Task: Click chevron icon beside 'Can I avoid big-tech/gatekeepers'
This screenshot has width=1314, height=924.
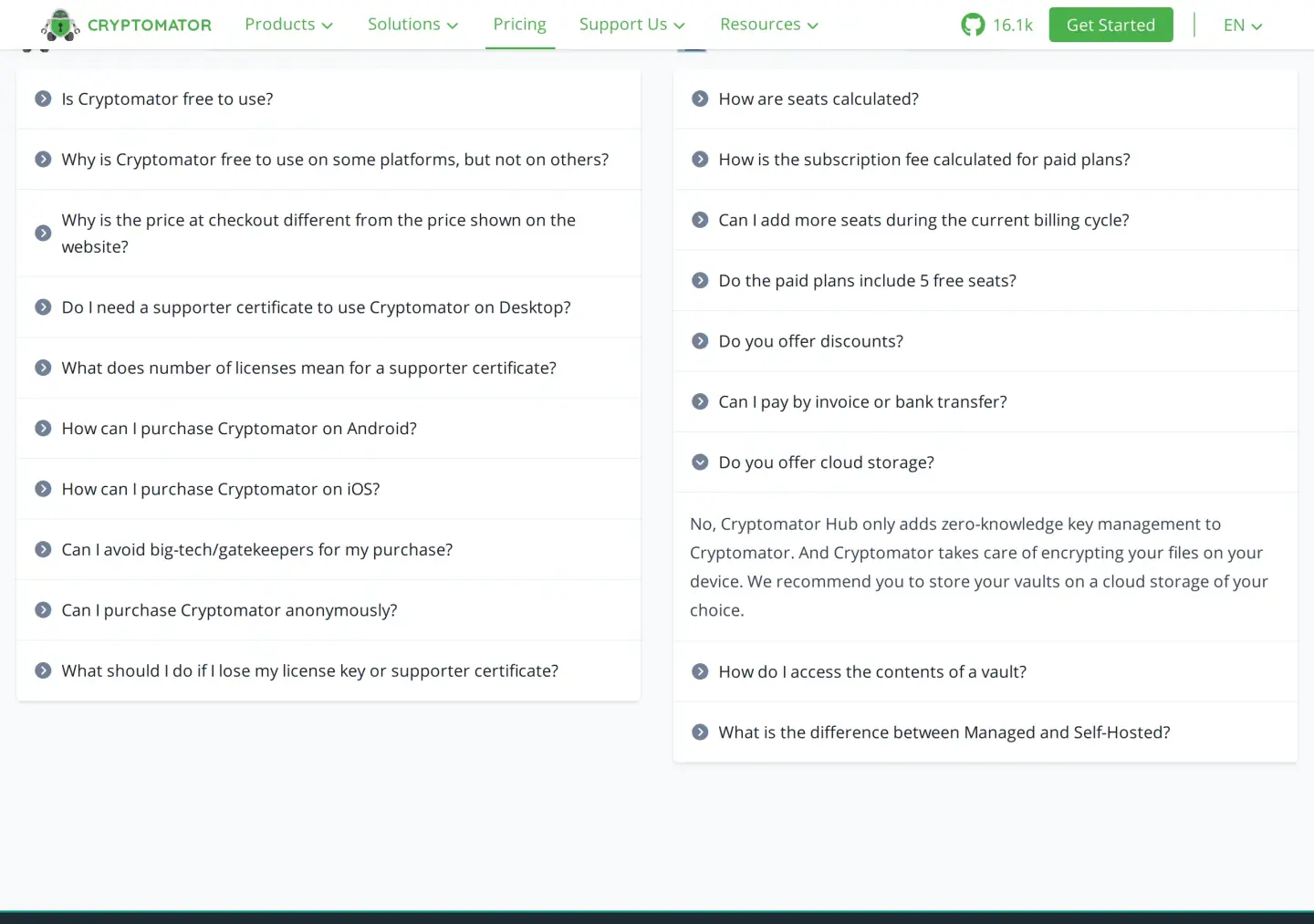Action: click(x=43, y=549)
